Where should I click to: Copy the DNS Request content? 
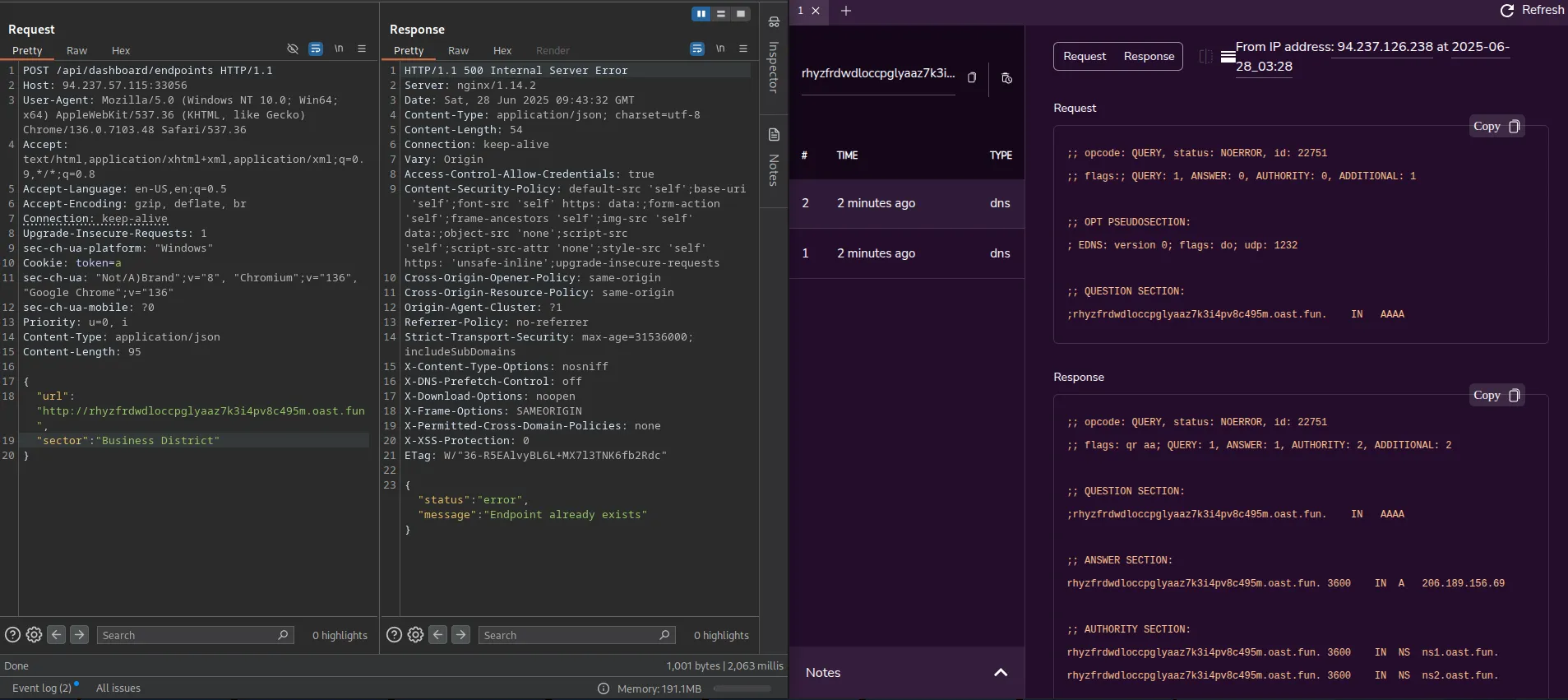tap(1496, 126)
